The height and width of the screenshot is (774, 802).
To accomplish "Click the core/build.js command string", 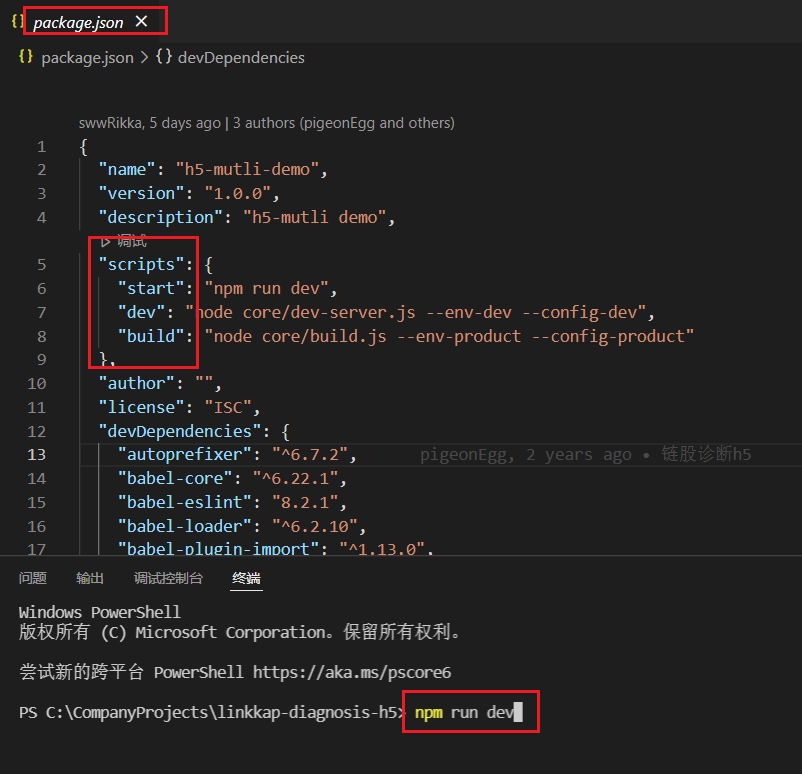I will [x=450, y=337].
